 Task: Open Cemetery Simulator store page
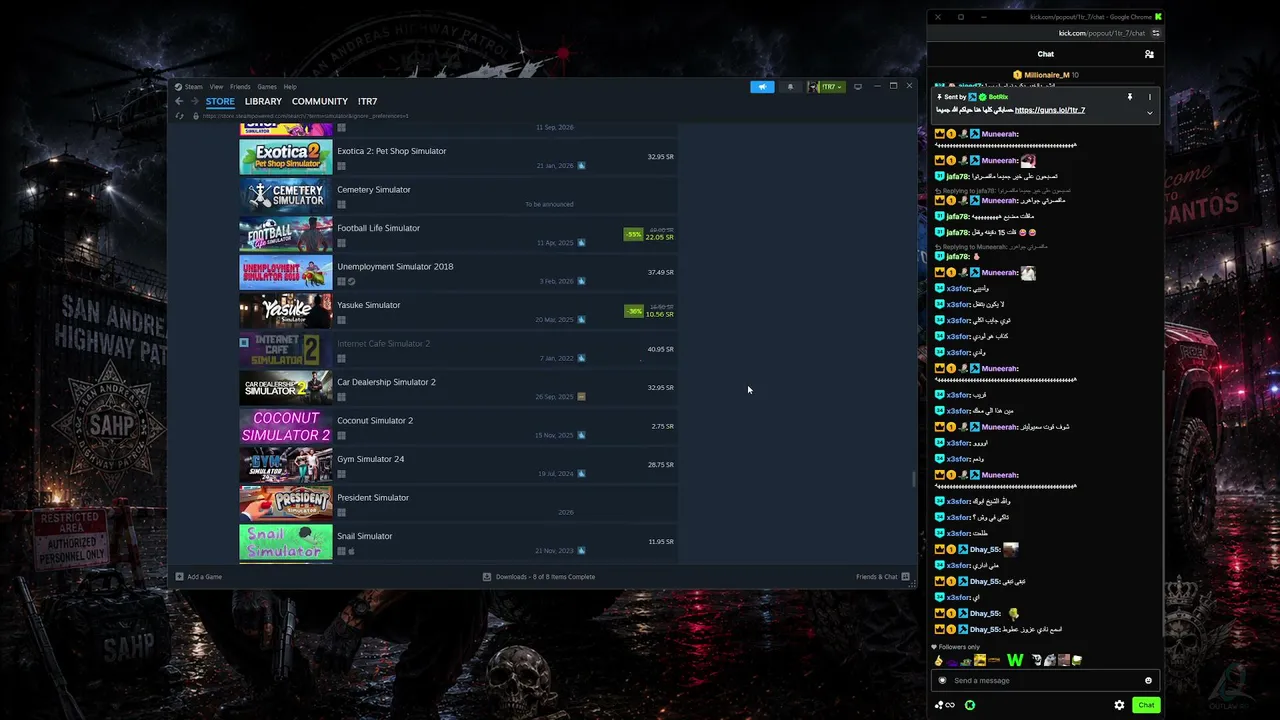point(374,190)
